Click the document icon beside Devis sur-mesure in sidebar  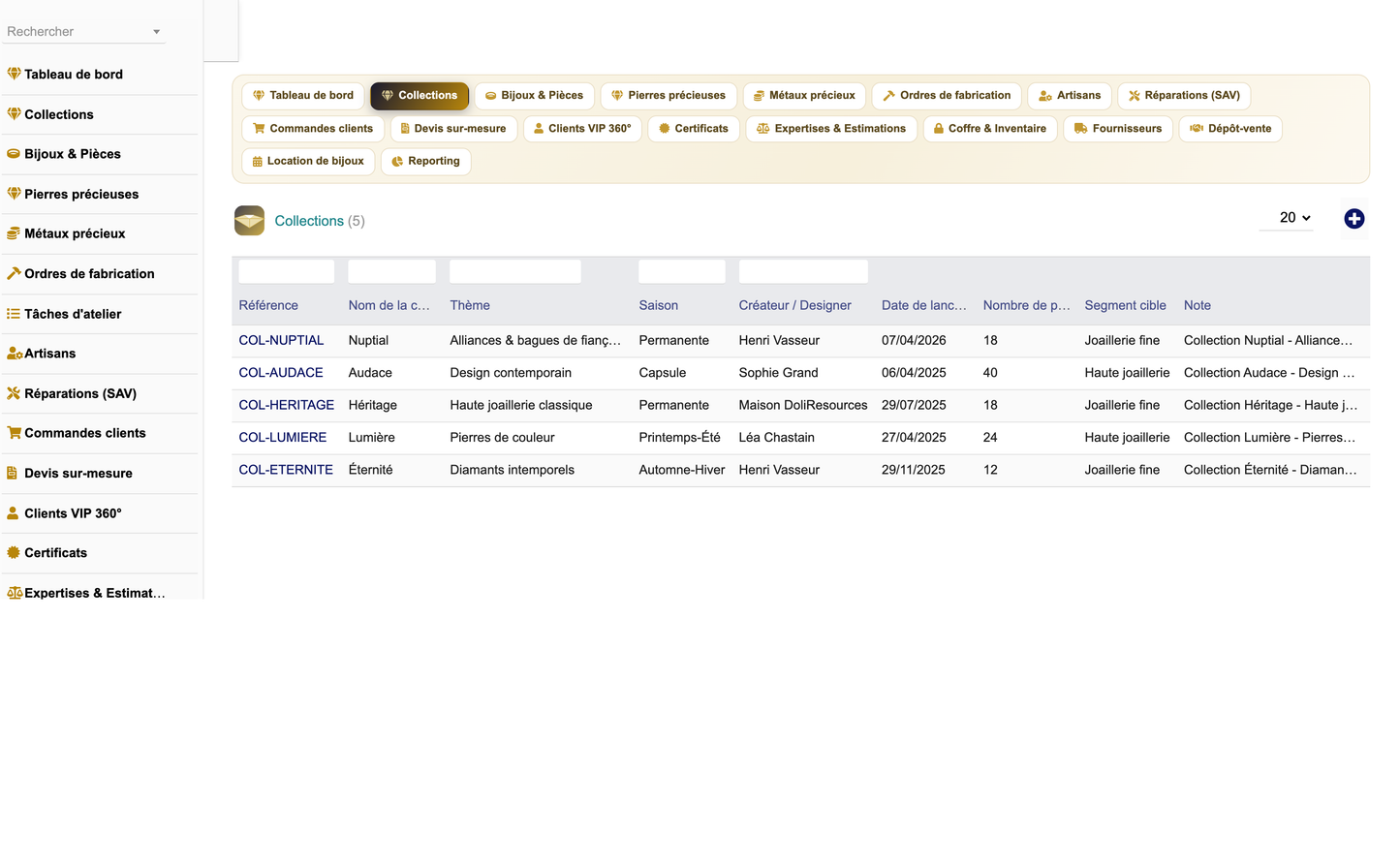(x=13, y=473)
